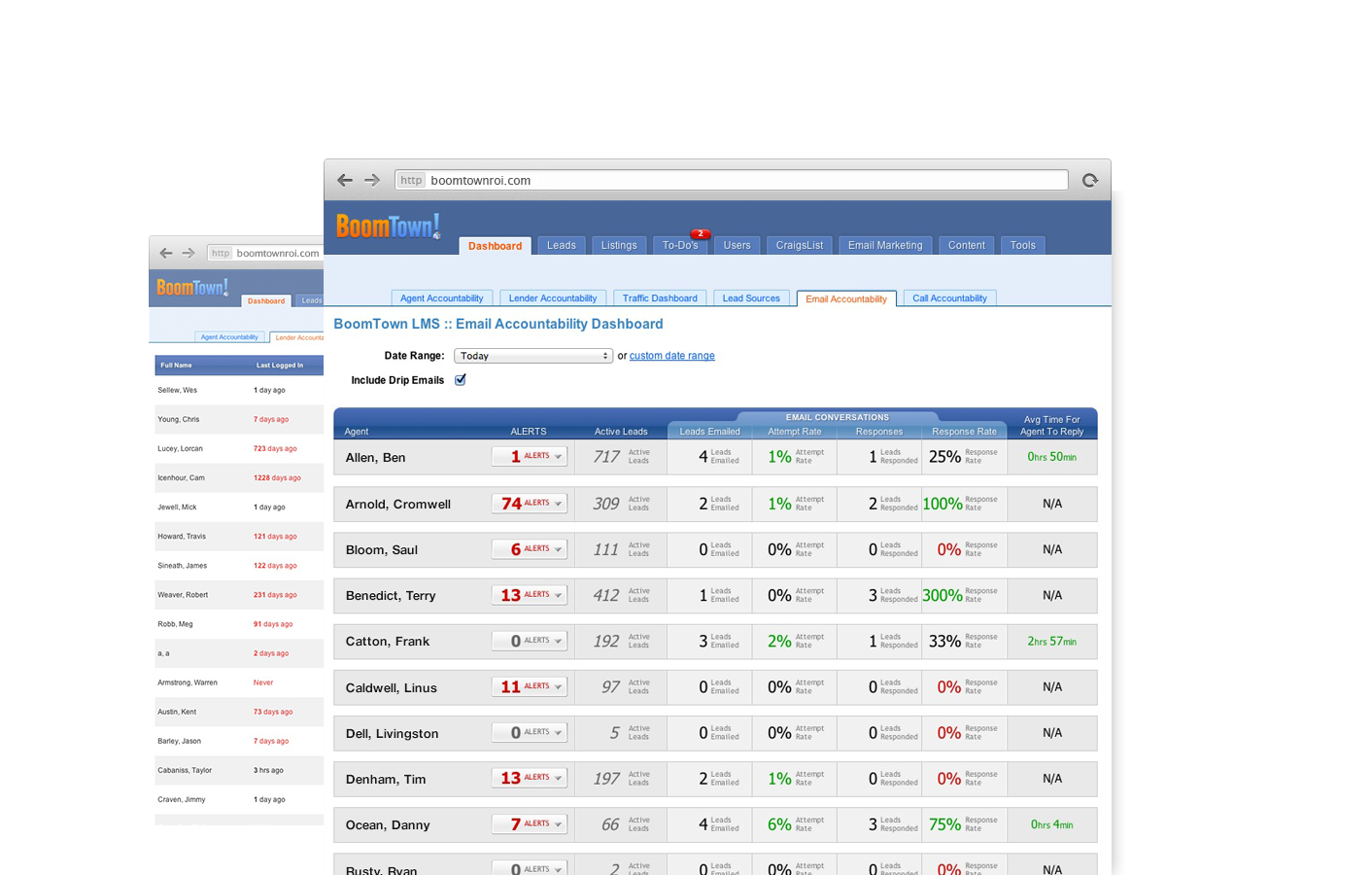This screenshot has width=1372, height=875.
Task: Click BoomTown logo in the background window
Action: coord(192,288)
